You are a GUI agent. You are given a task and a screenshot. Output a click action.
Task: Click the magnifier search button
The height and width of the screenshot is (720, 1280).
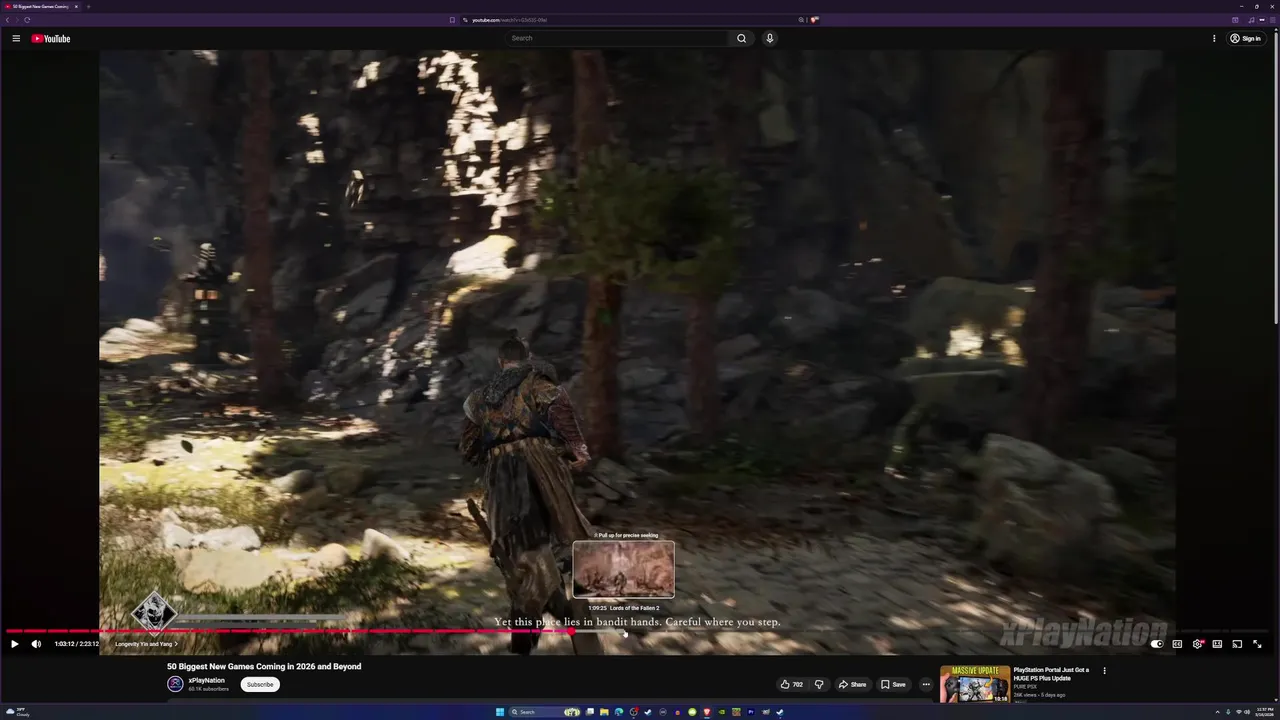[741, 38]
